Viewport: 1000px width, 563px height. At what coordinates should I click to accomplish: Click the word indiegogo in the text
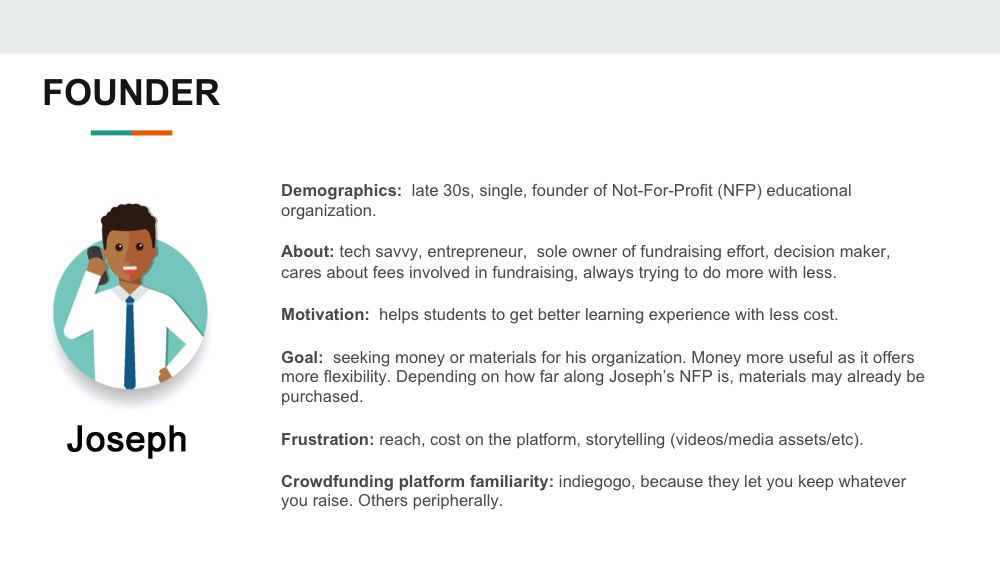(x=595, y=482)
